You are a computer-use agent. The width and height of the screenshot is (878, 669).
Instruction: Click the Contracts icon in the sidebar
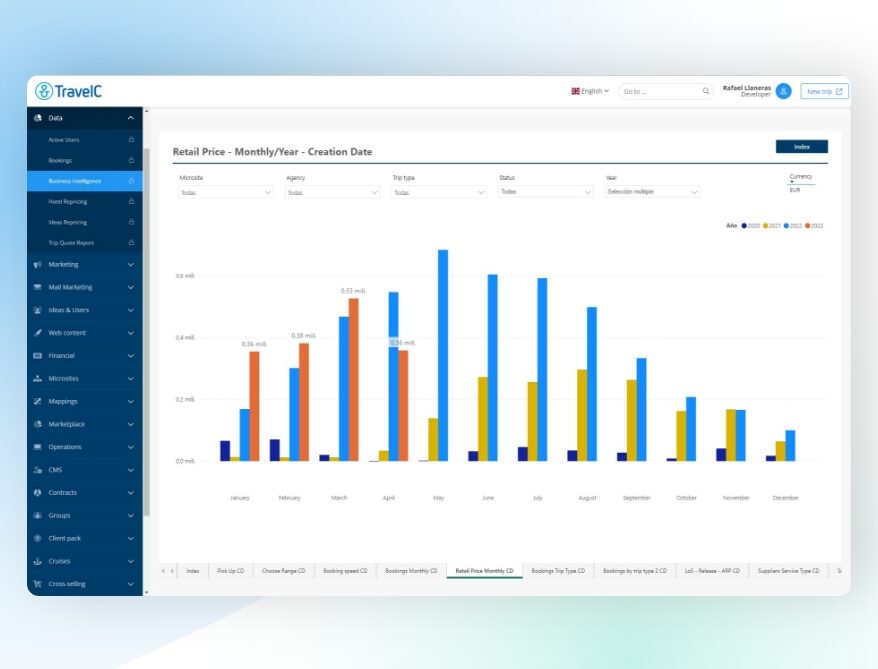[x=38, y=493]
